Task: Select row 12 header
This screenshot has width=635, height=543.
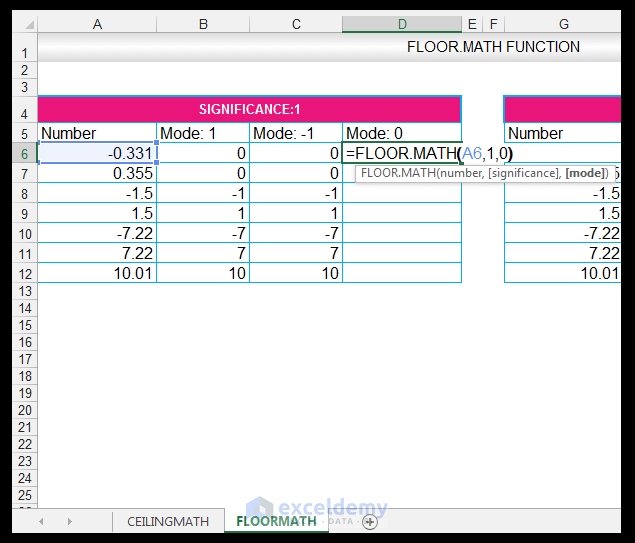Action: [25, 274]
